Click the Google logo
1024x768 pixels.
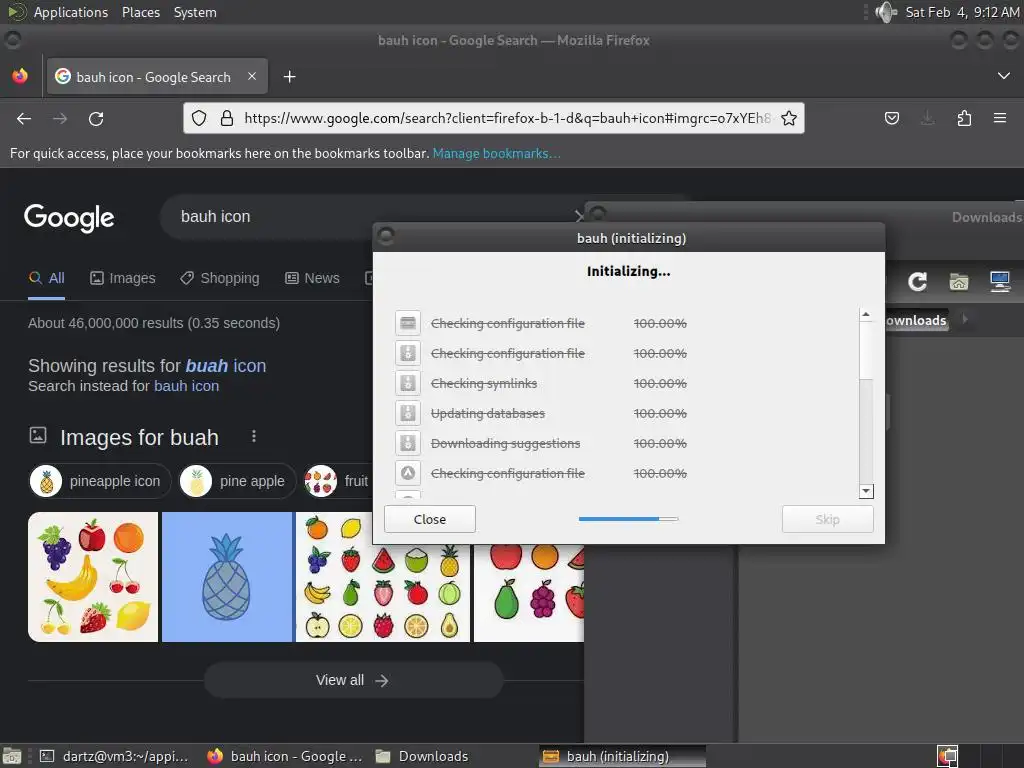click(x=69, y=217)
